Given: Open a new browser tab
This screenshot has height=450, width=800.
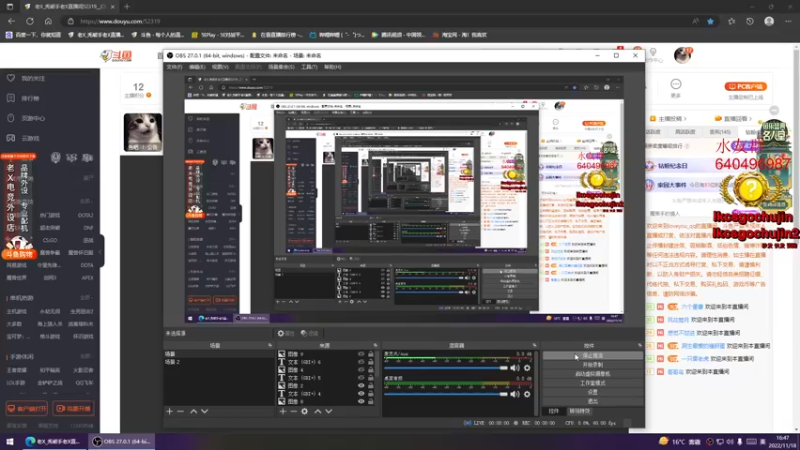Looking at the screenshot, I should pyautogui.click(x=127, y=7).
